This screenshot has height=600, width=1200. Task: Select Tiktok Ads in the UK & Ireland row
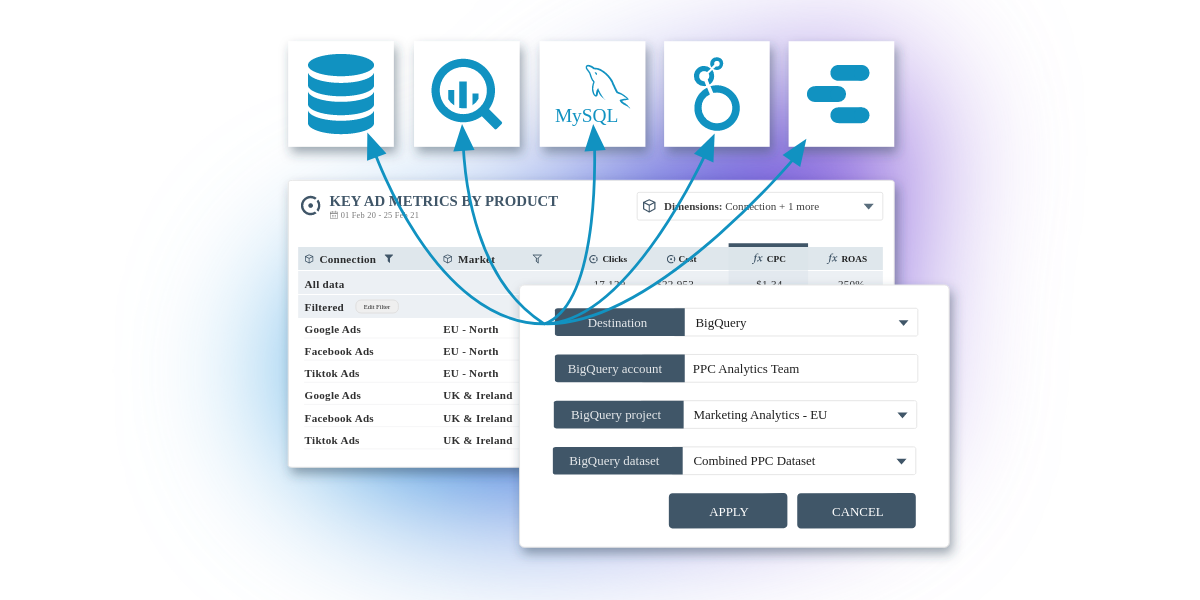(x=332, y=440)
